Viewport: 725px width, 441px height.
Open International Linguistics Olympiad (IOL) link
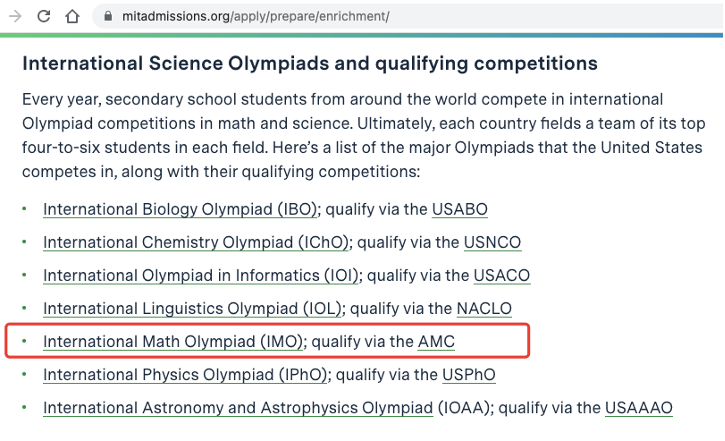[x=193, y=309]
